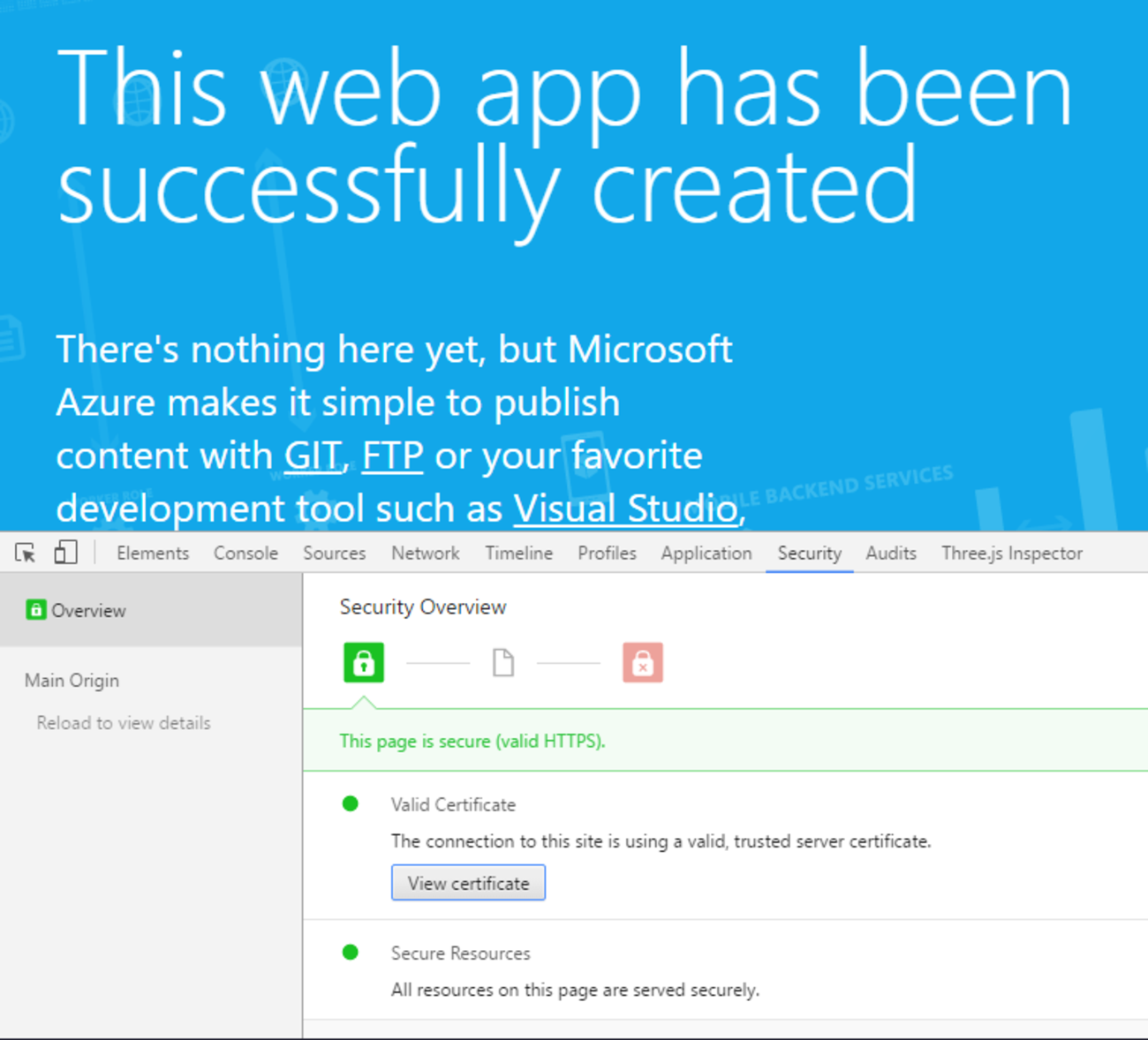Click the View certificate button
Viewport: 1148px width, 1040px height.
(468, 883)
